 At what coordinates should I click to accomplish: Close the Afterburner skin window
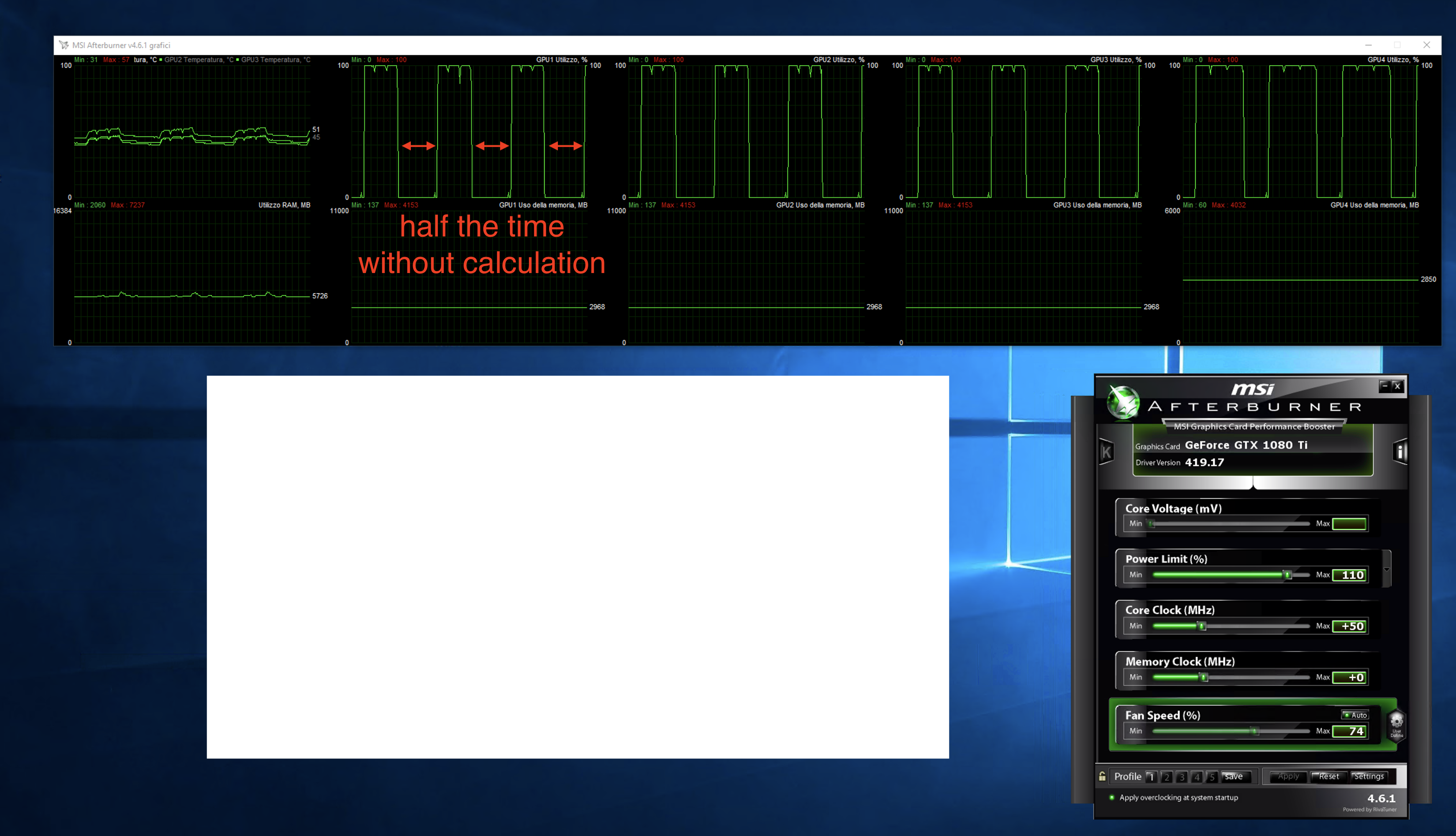[1397, 386]
